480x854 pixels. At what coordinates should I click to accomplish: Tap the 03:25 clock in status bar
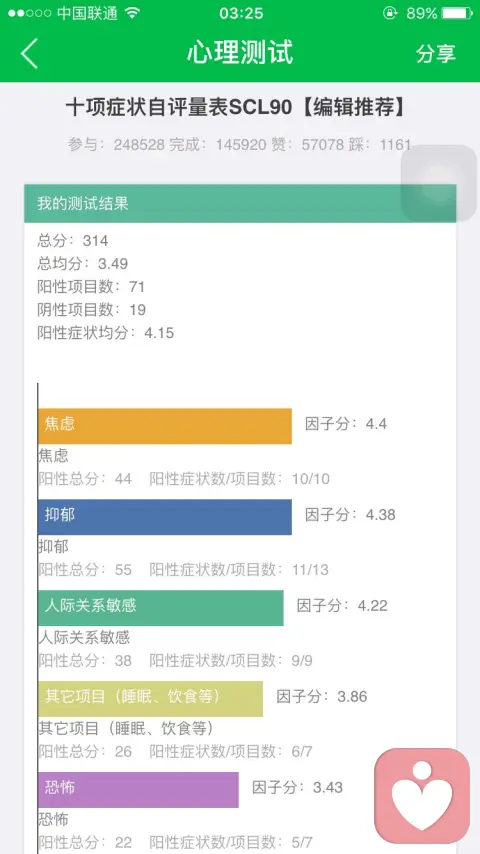click(240, 13)
